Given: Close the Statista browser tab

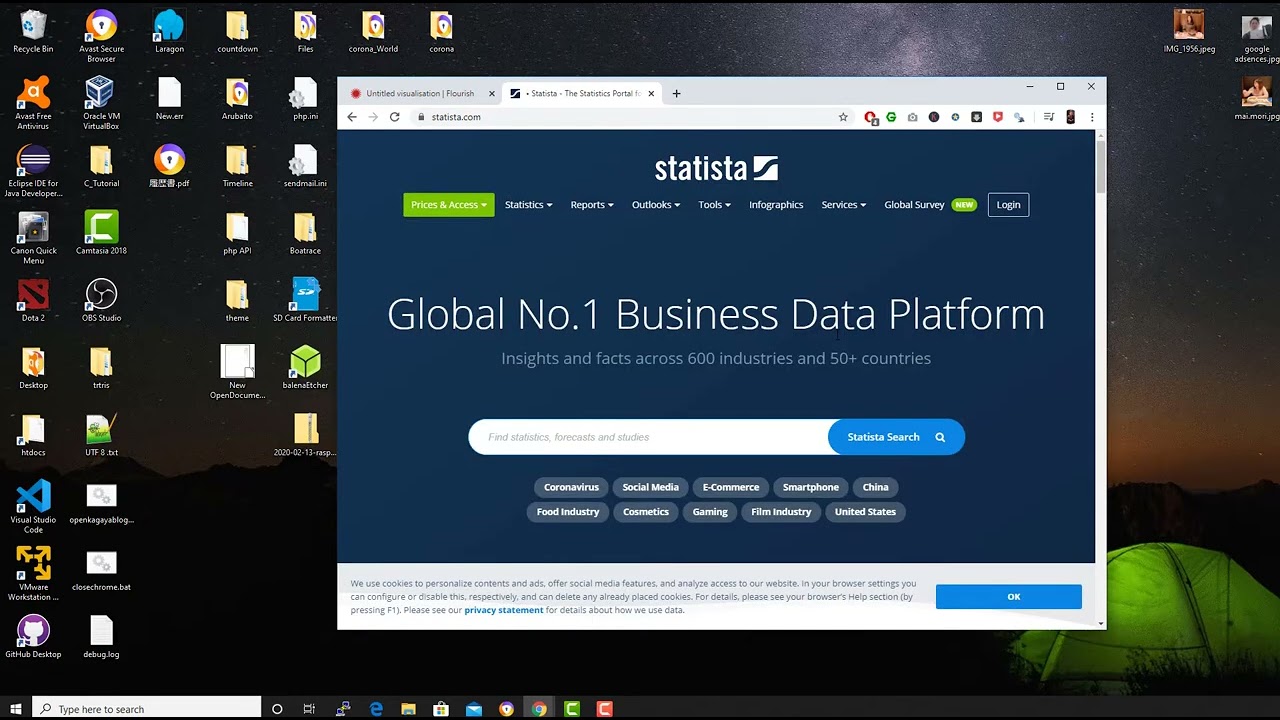Looking at the screenshot, I should [x=651, y=94].
